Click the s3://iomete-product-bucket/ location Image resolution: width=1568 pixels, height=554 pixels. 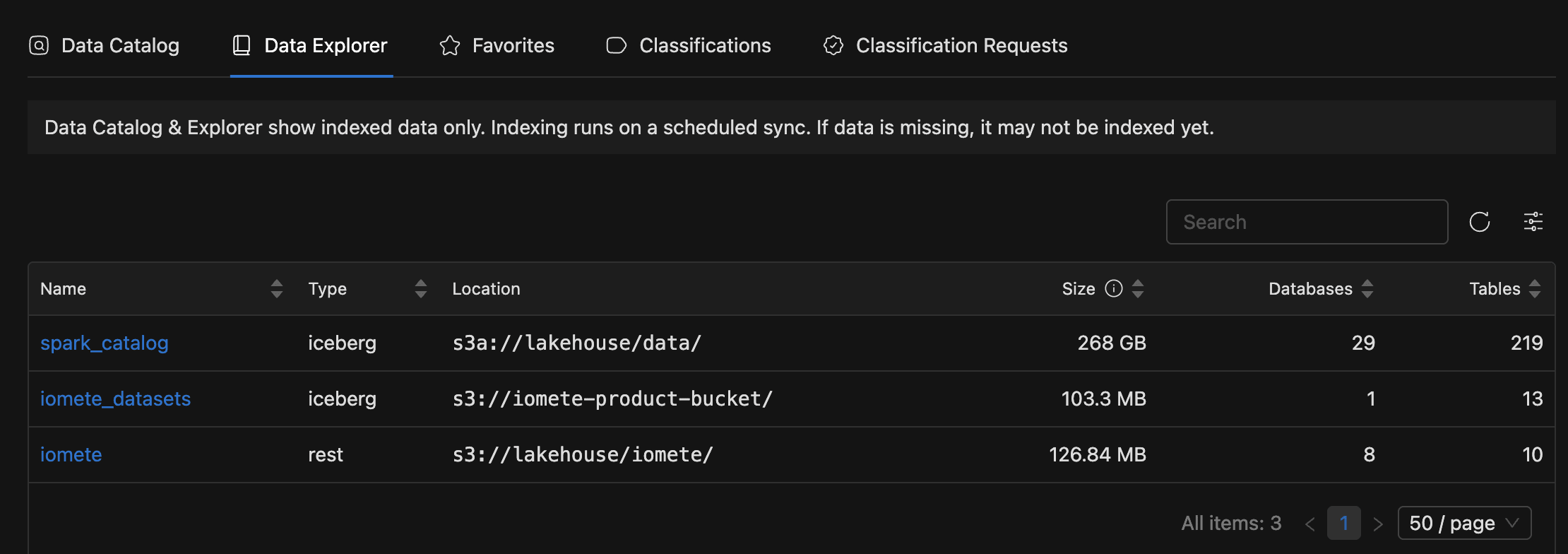(x=612, y=399)
